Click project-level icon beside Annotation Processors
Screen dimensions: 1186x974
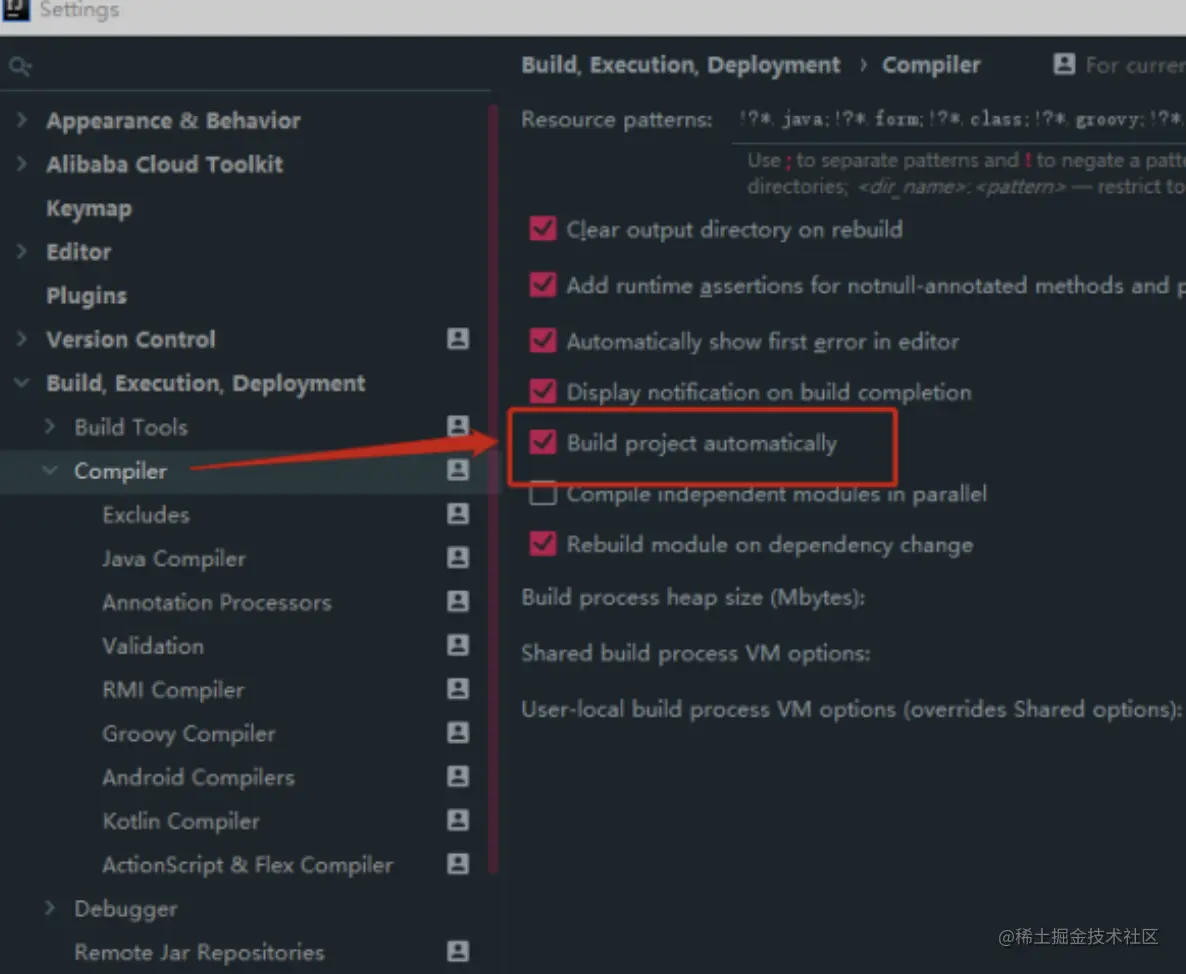click(458, 601)
